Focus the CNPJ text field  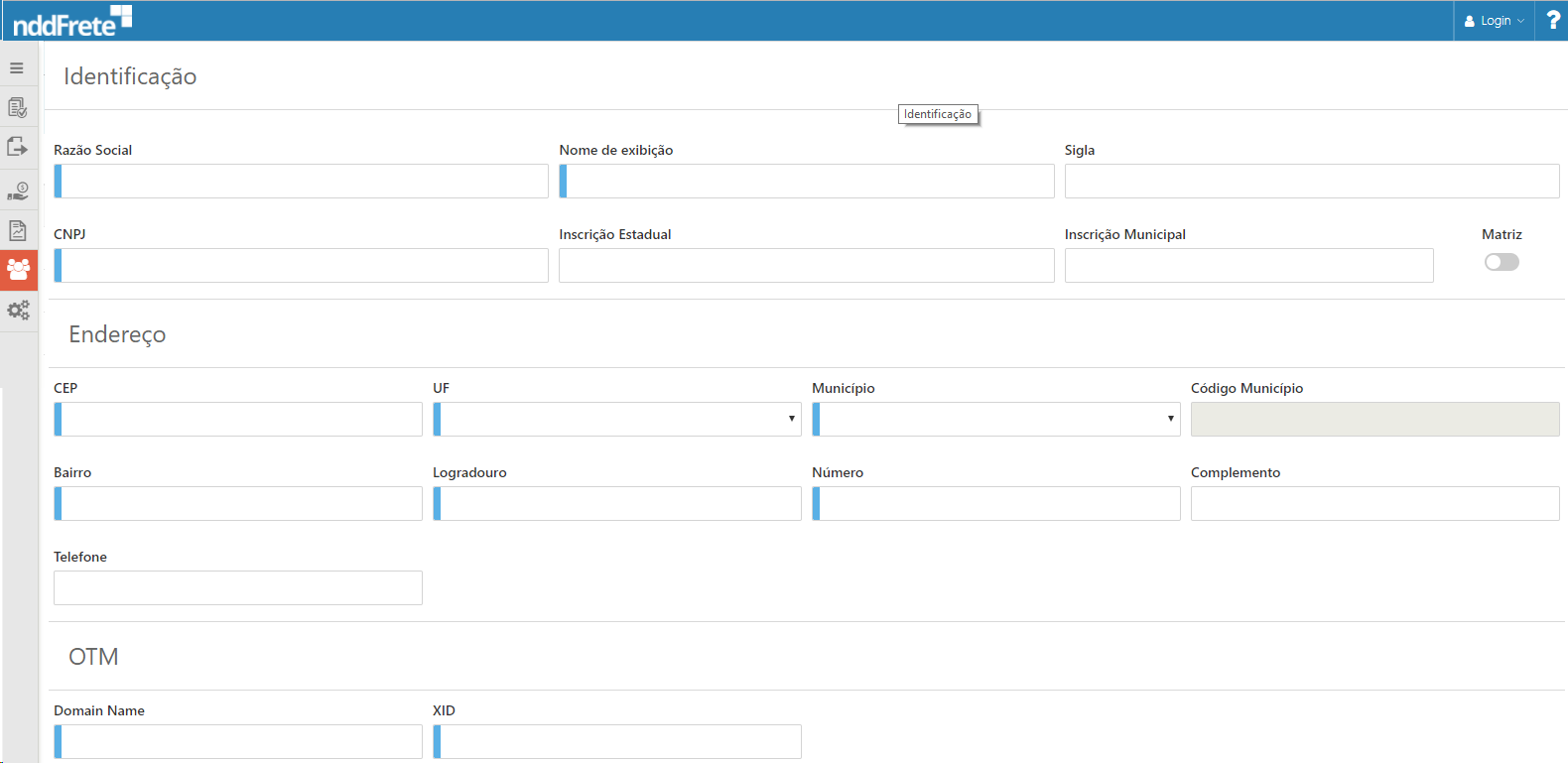click(x=302, y=266)
